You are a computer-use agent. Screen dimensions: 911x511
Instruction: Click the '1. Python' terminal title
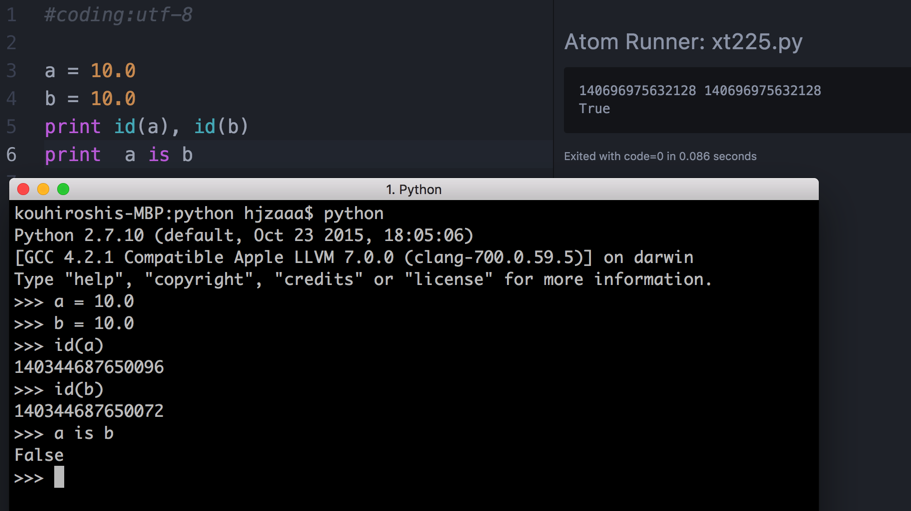414,190
